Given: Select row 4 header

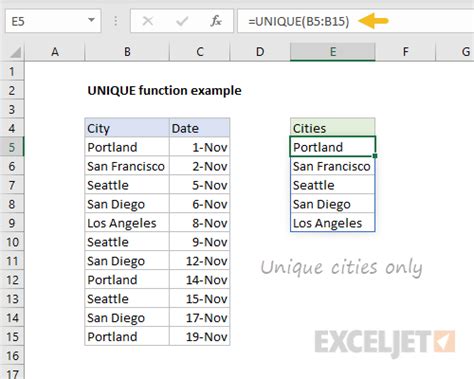Looking at the screenshot, I should [x=12, y=128].
